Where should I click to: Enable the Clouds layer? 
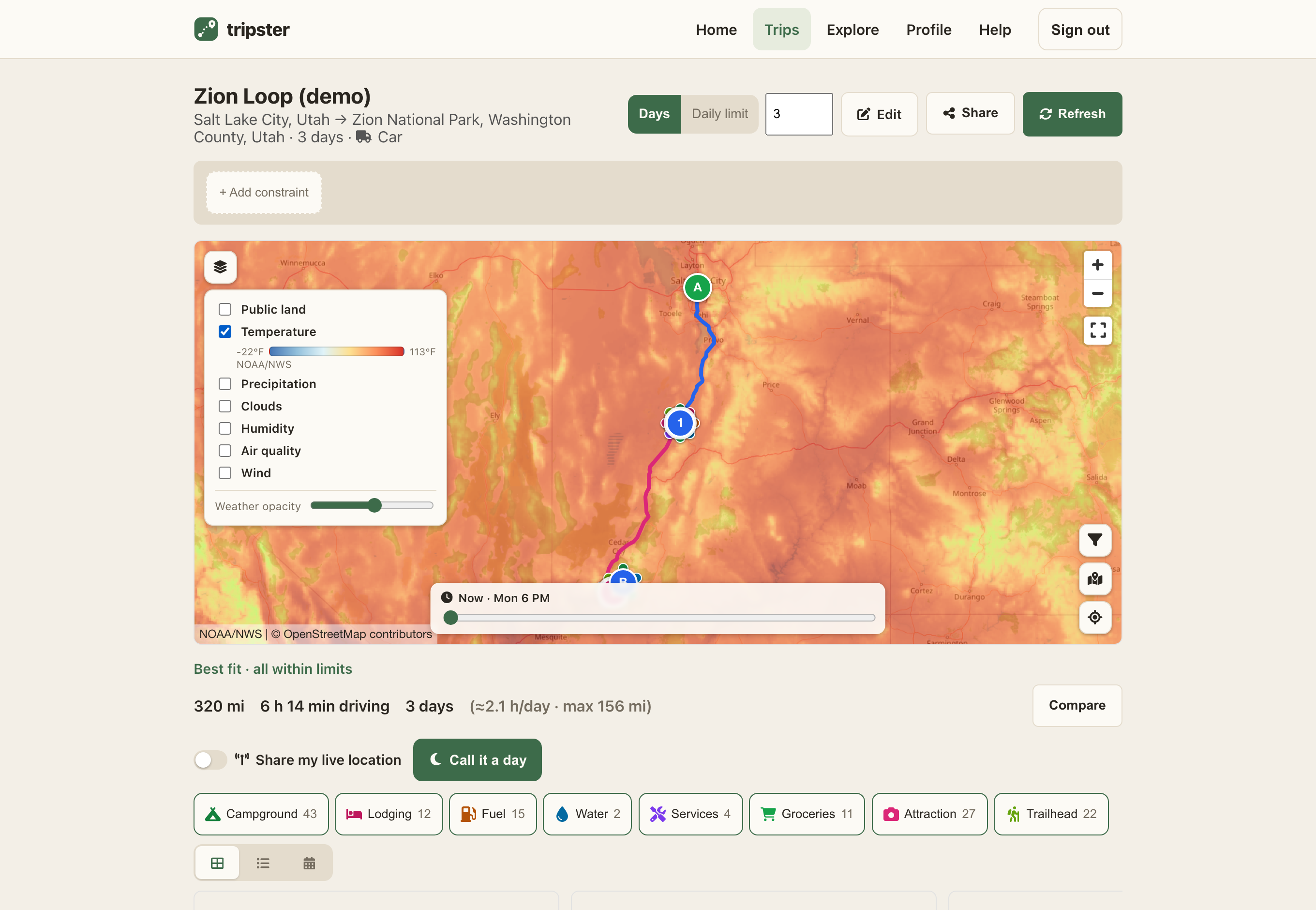click(x=225, y=406)
